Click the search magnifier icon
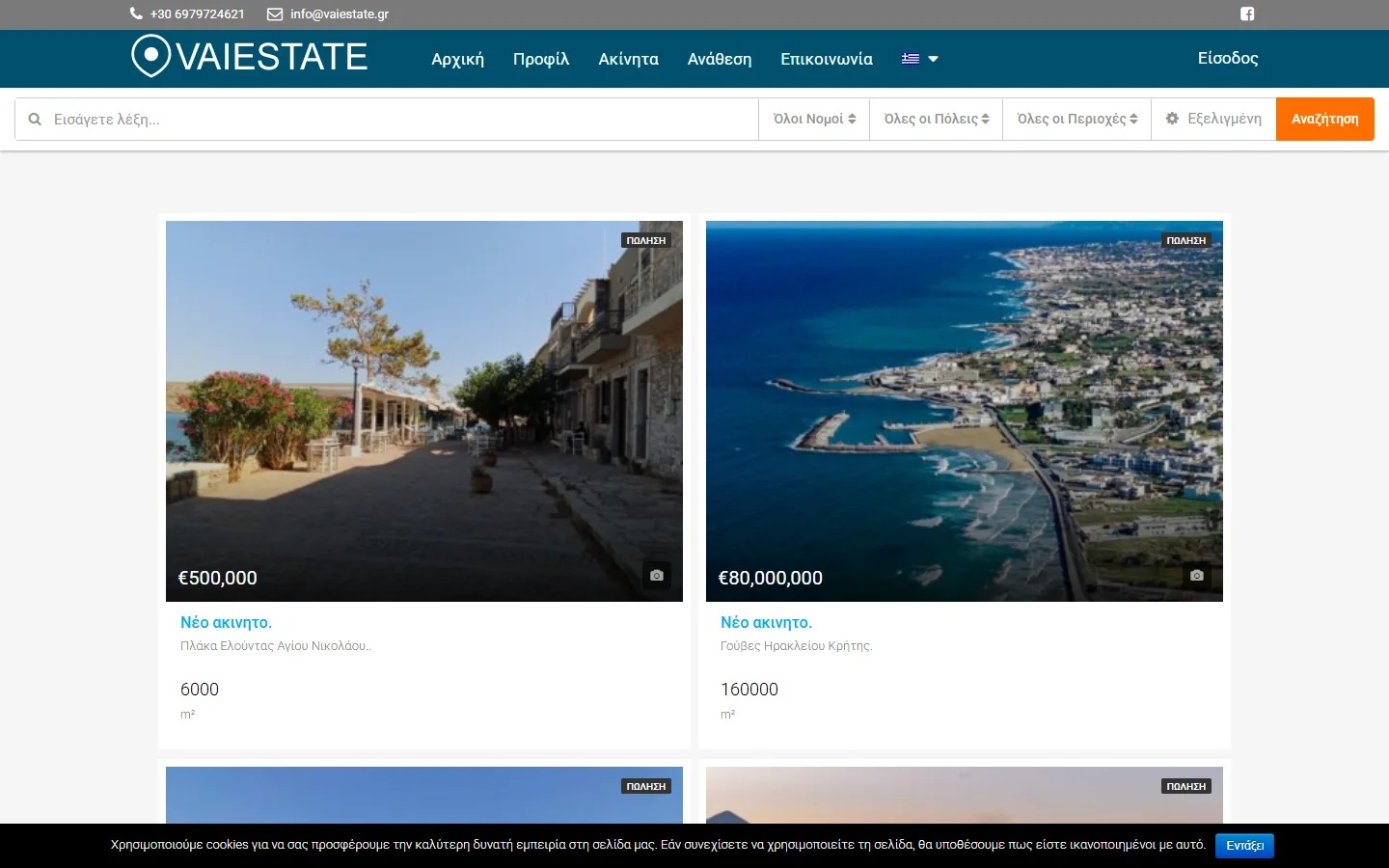Viewport: 1389px width, 868px height. [35, 120]
